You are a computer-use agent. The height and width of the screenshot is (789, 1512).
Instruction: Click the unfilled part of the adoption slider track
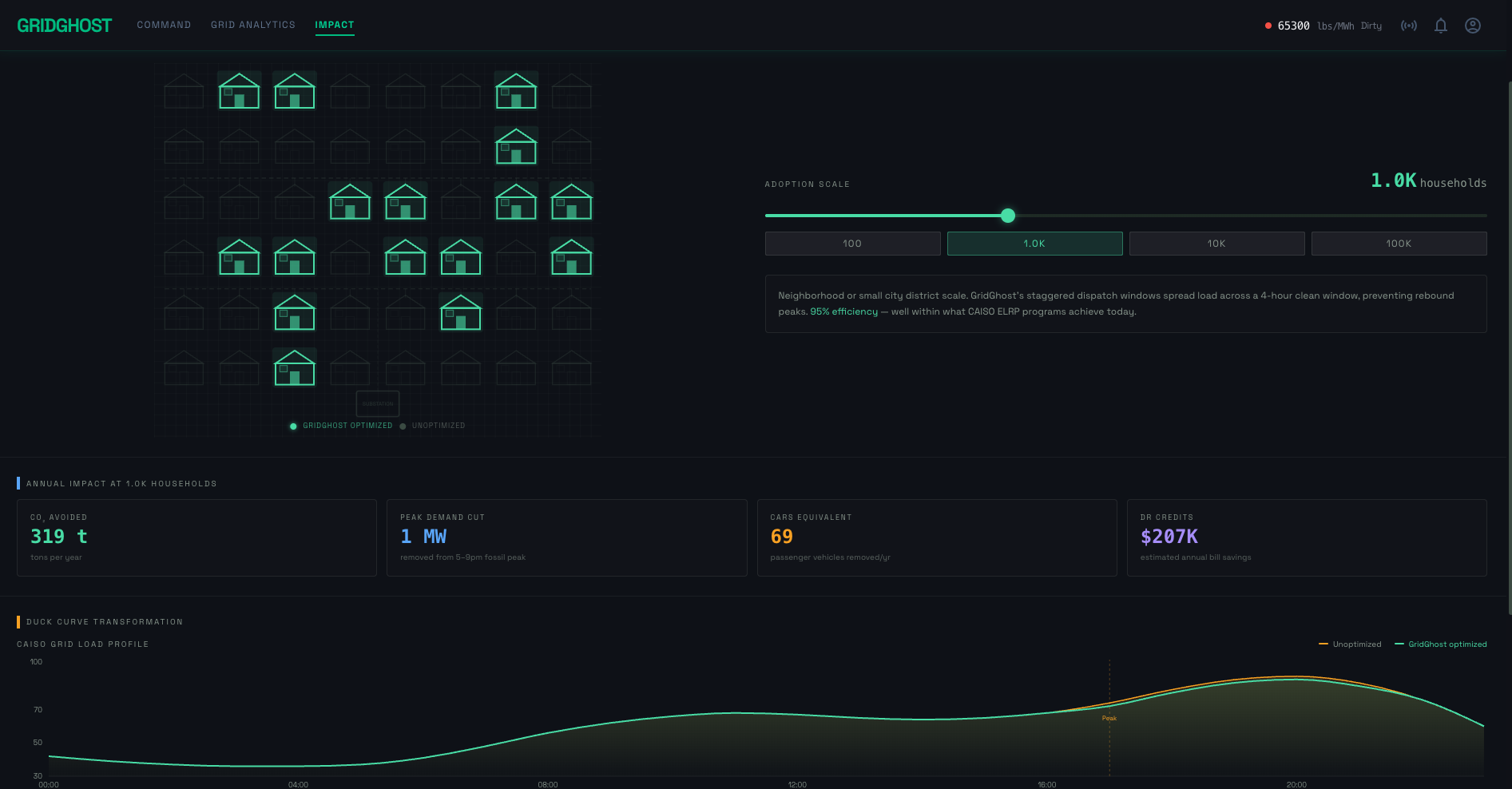tap(1251, 216)
